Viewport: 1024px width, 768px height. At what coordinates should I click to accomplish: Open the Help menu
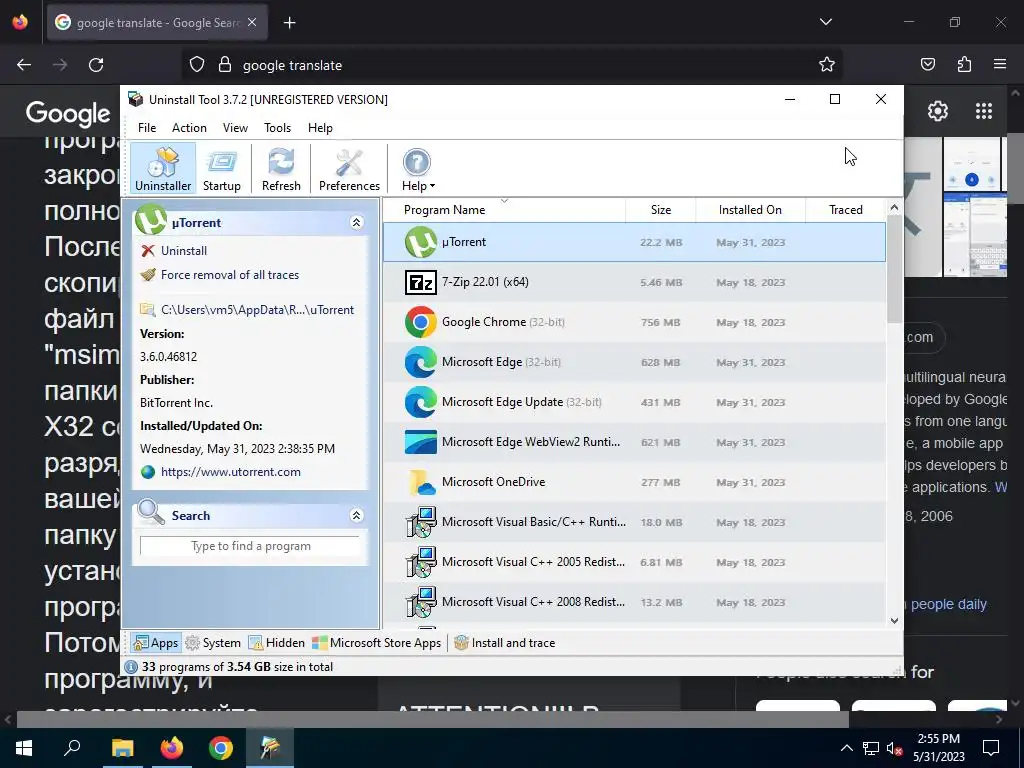click(320, 128)
